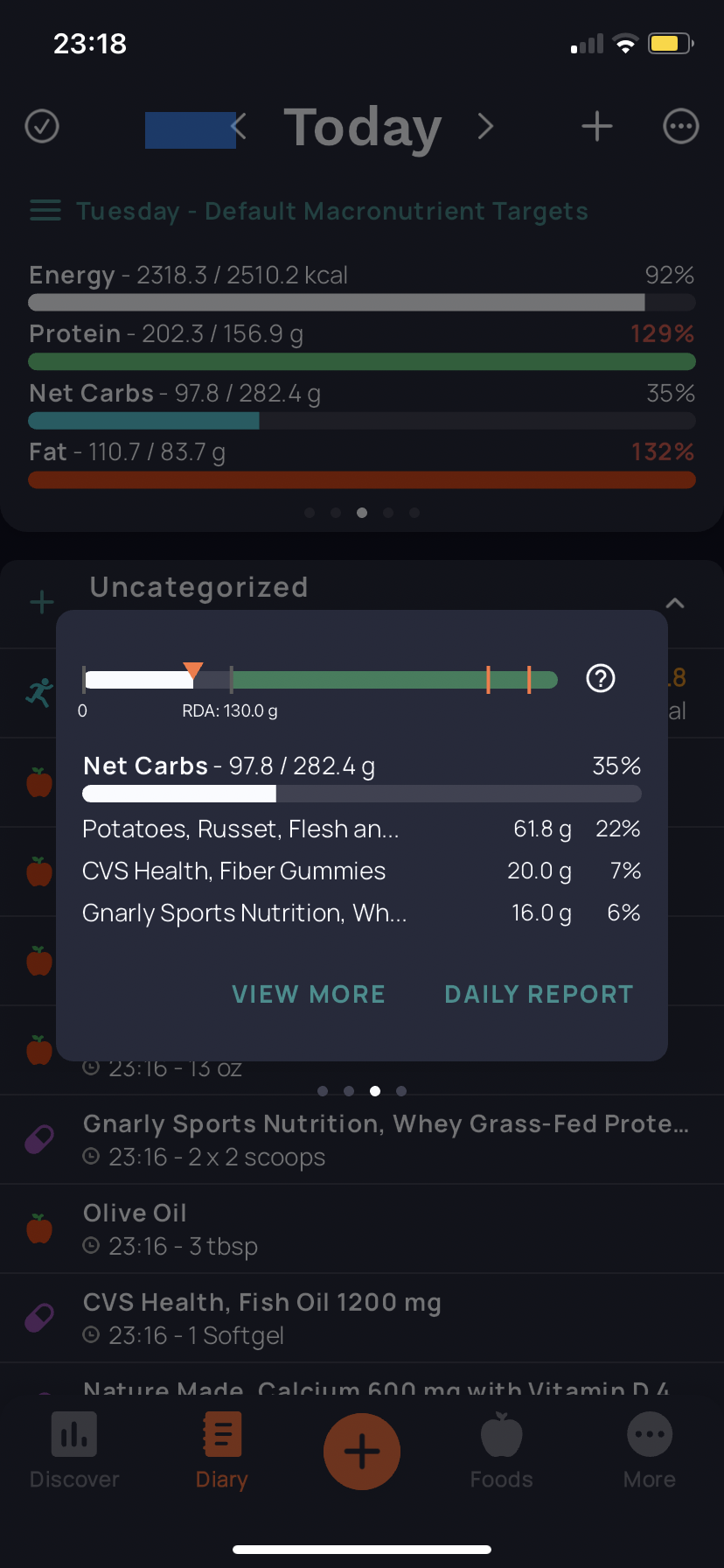The width and height of the screenshot is (724, 1568).
Task: Switch to the Discover tab
Action: pyautogui.click(x=74, y=1451)
